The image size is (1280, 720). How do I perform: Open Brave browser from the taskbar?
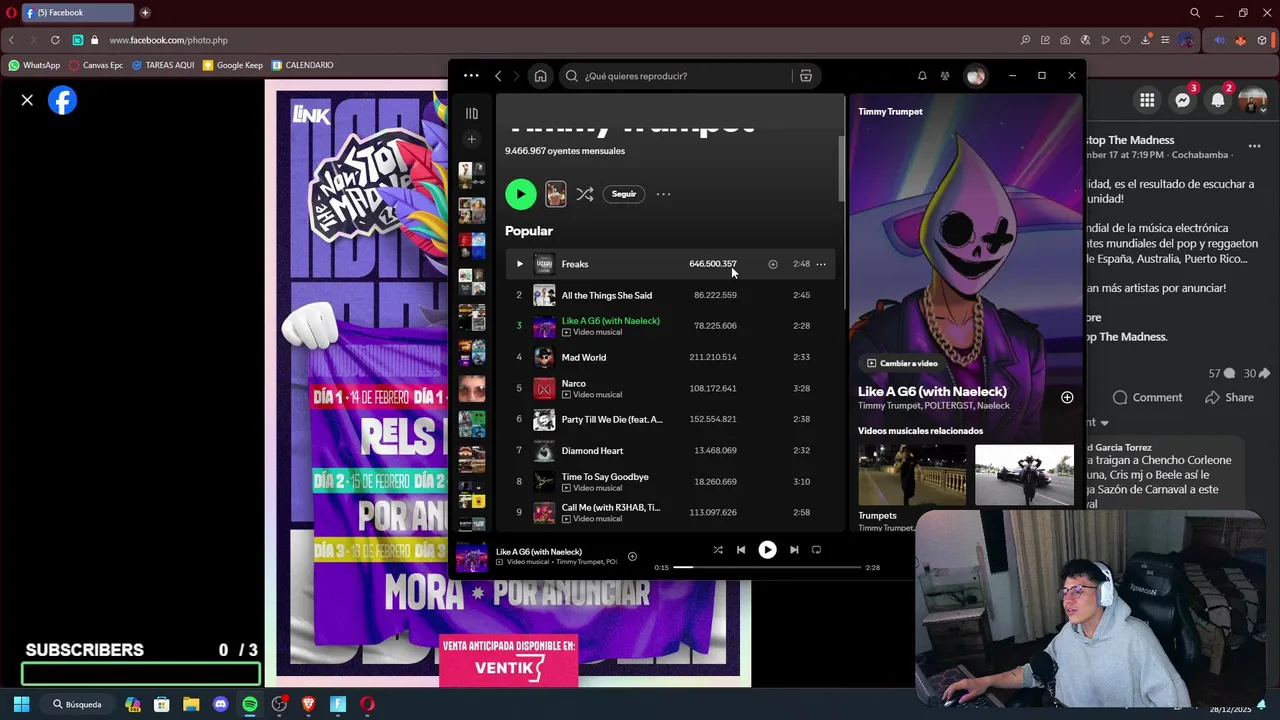point(308,704)
